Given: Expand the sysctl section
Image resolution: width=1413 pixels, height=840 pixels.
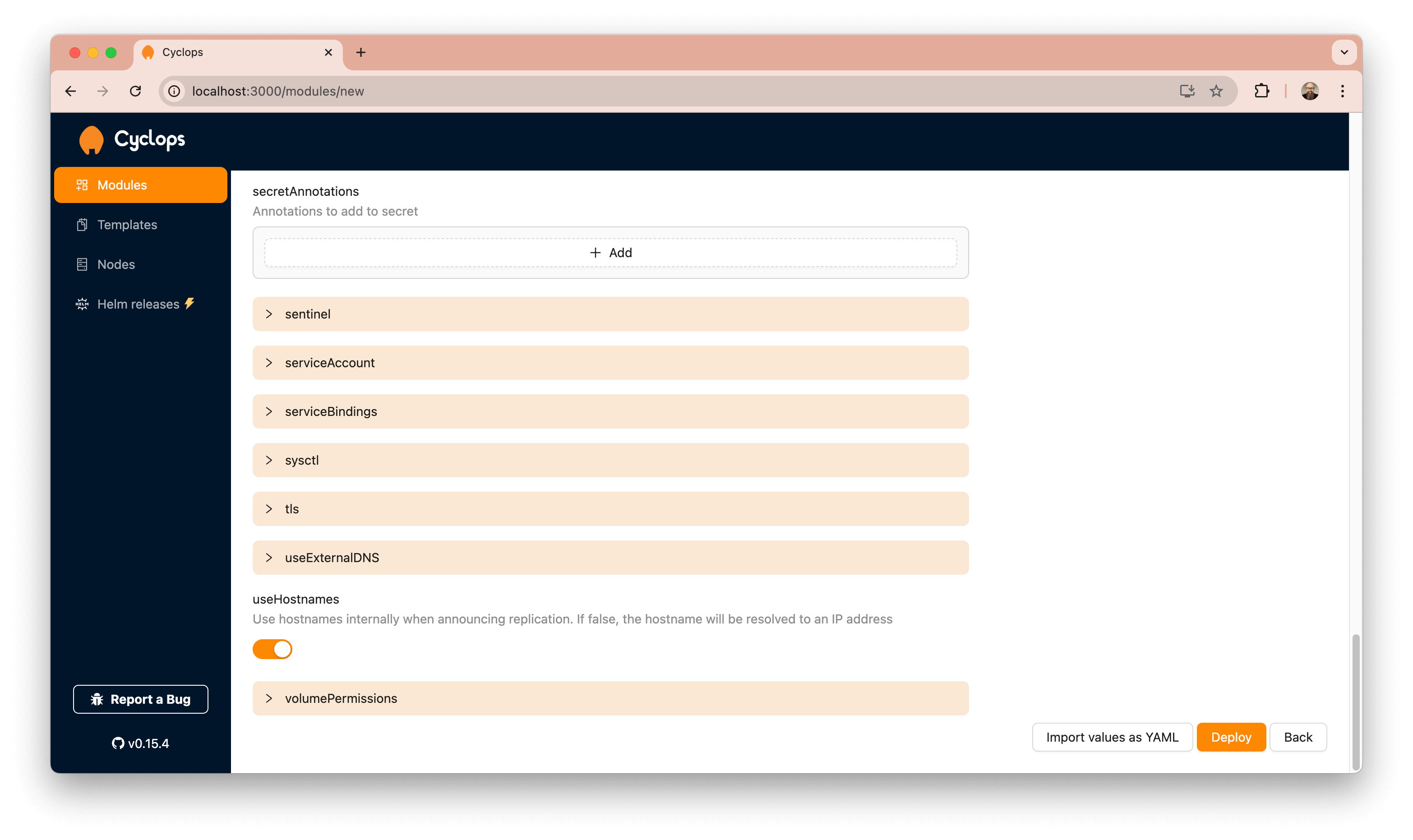Looking at the screenshot, I should [x=270, y=460].
